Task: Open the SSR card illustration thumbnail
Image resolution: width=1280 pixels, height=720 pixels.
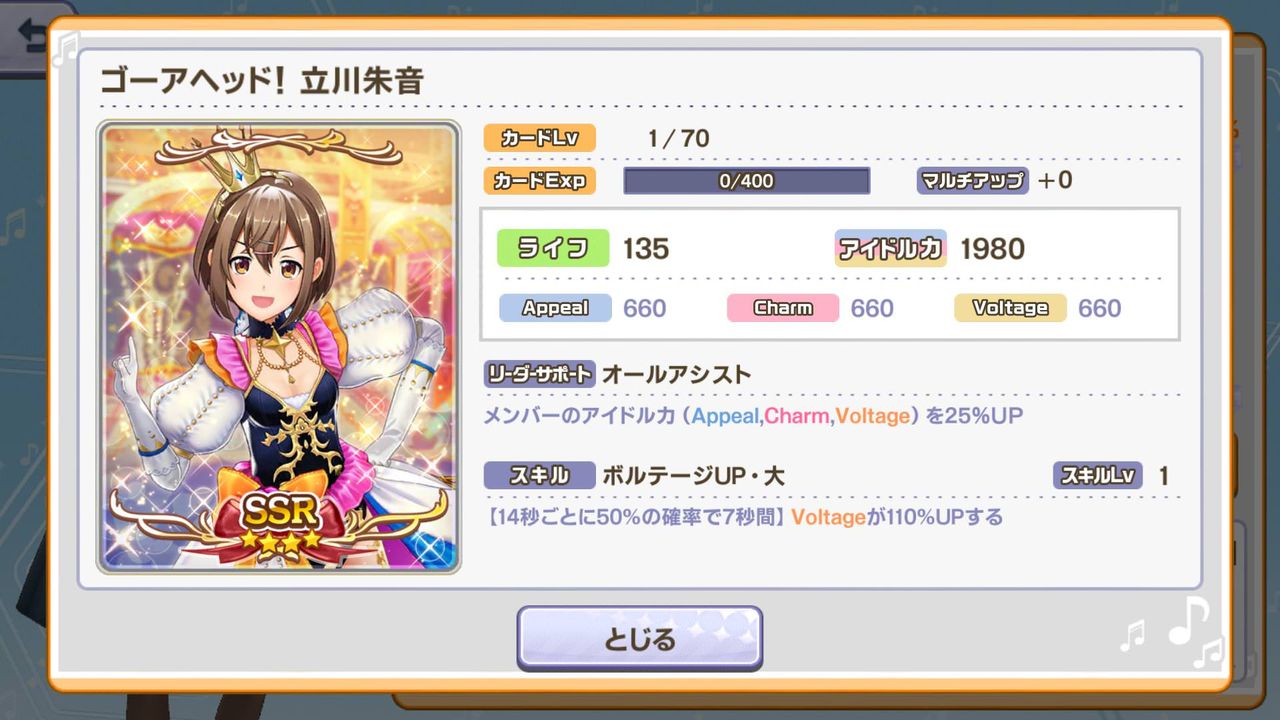Action: 279,347
